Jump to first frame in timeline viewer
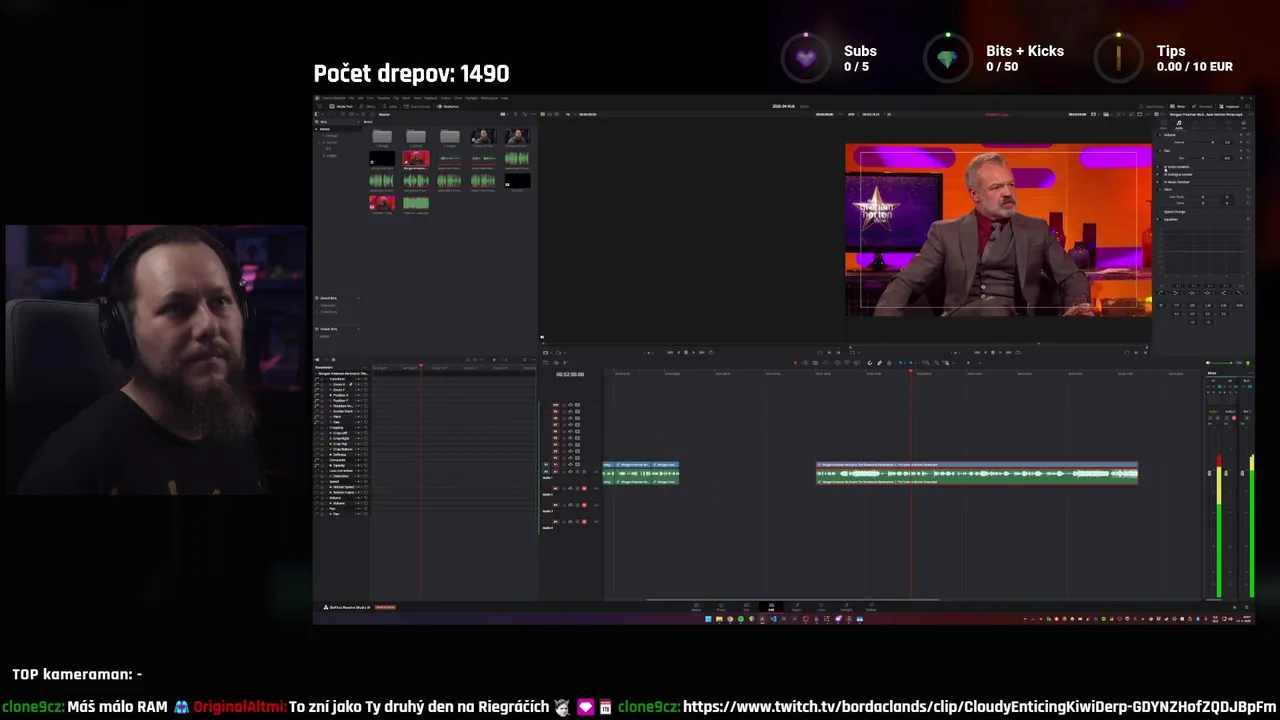Image resolution: width=1280 pixels, height=720 pixels. pos(976,352)
